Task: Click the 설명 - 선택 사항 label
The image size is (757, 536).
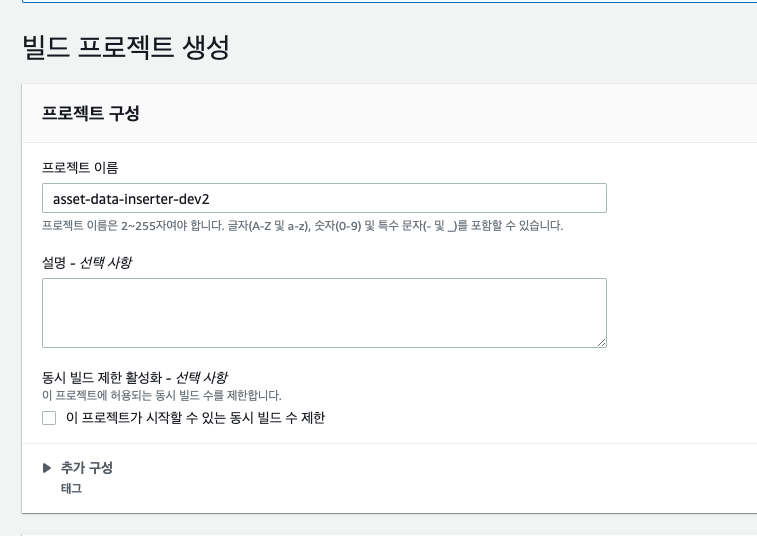Action: tap(86, 262)
